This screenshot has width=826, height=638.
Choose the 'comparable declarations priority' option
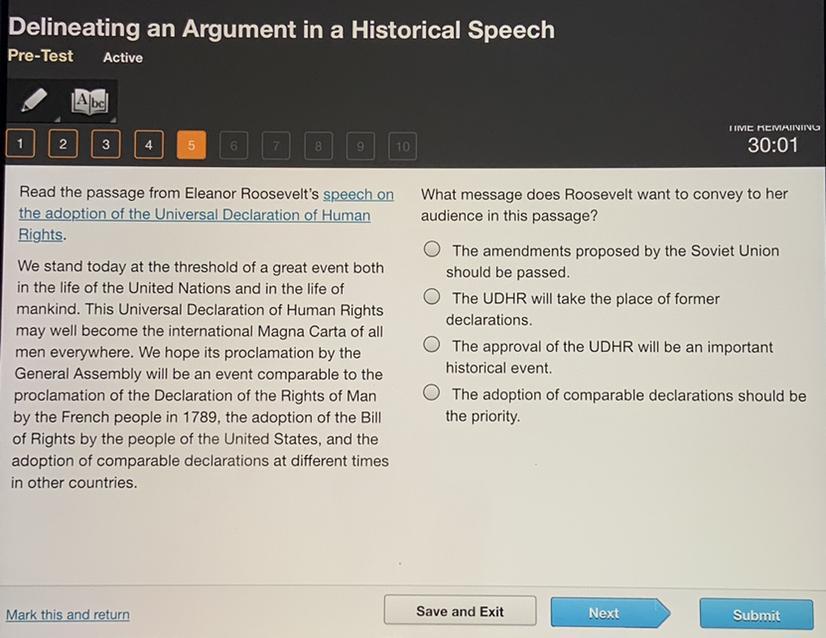(x=432, y=393)
